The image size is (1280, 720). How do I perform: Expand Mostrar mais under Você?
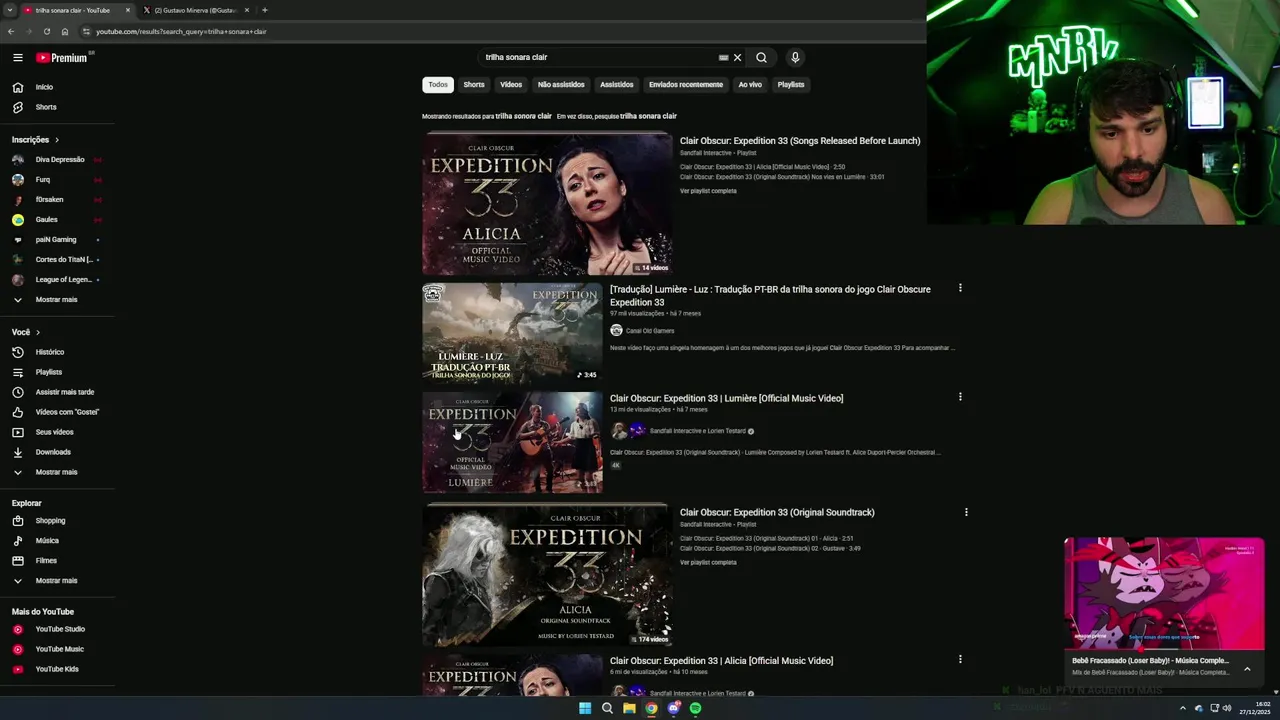click(57, 472)
